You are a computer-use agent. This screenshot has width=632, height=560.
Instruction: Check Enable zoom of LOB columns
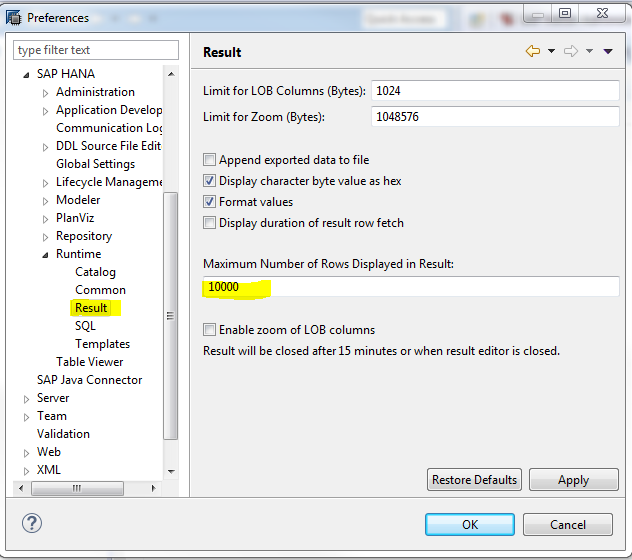pyautogui.click(x=209, y=330)
